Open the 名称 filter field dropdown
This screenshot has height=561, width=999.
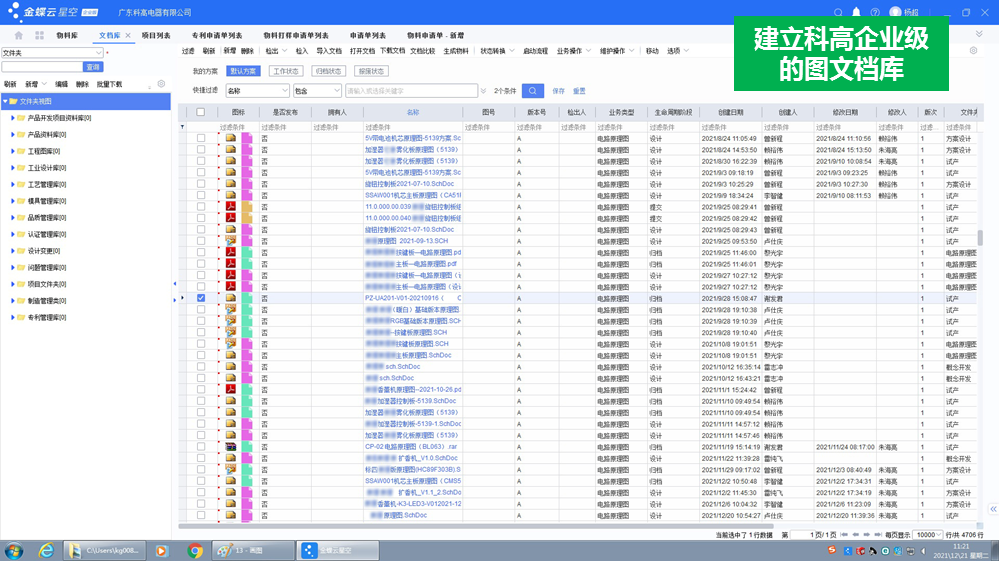click(257, 91)
